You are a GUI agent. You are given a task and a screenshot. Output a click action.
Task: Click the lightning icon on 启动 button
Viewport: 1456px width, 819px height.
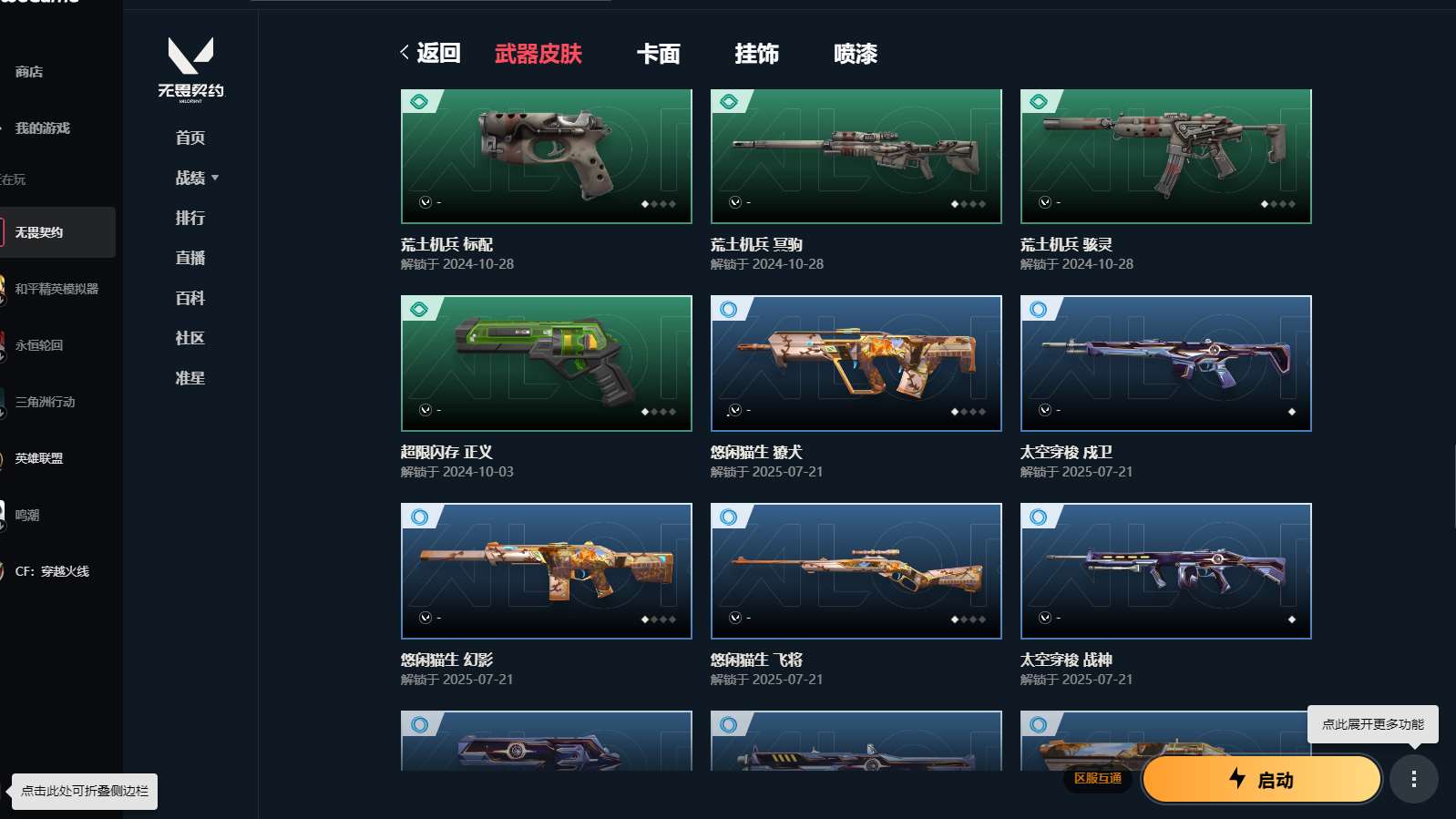coord(1237,778)
